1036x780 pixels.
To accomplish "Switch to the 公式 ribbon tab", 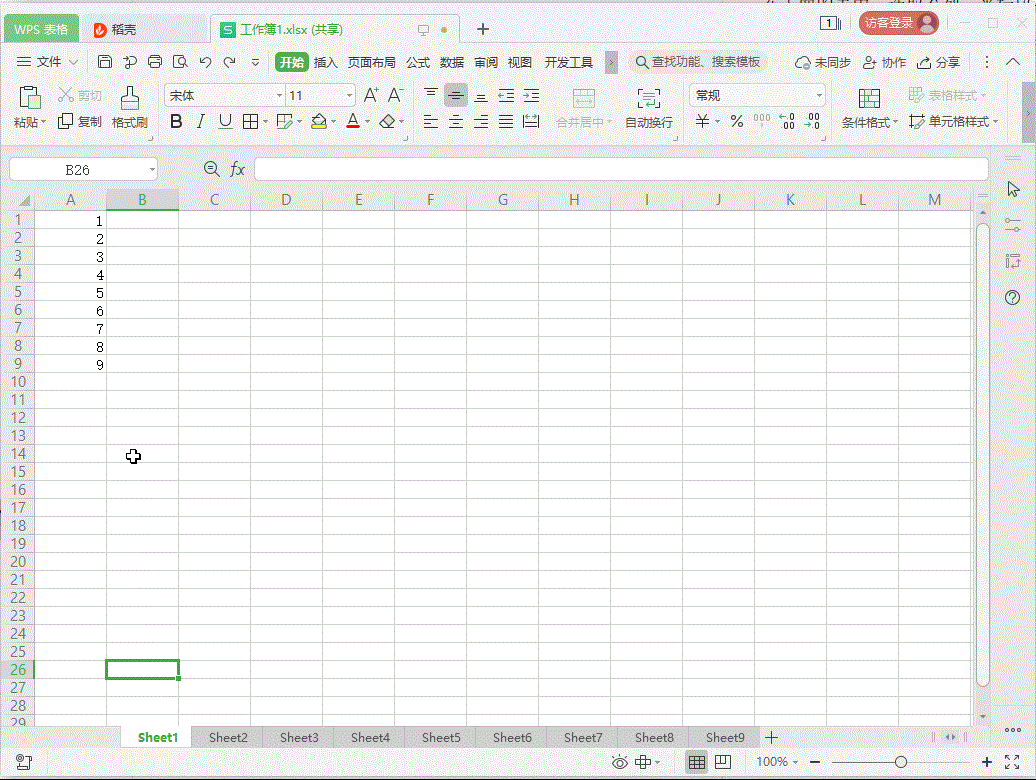I will click(418, 62).
